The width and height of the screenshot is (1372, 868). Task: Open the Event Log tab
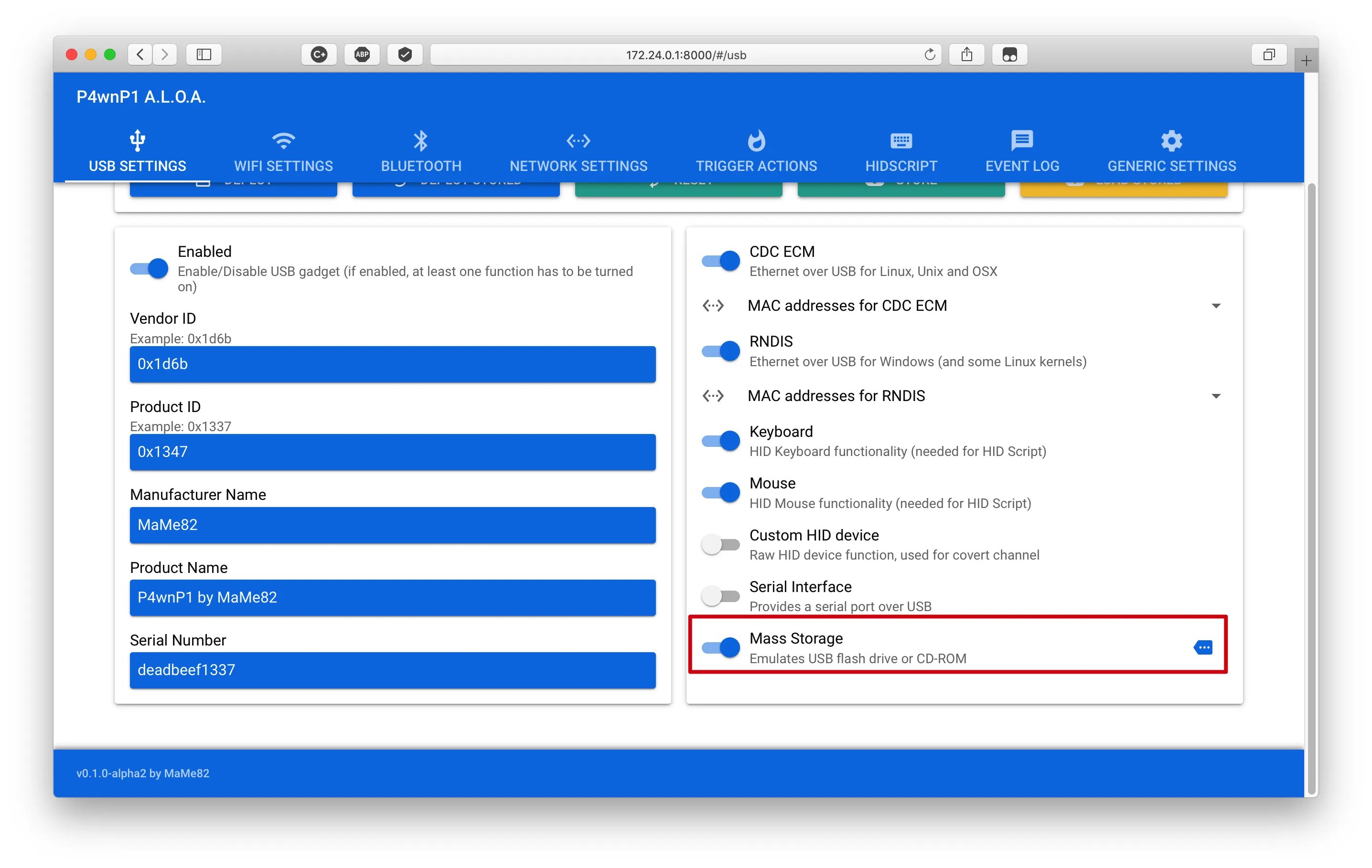point(1022,151)
